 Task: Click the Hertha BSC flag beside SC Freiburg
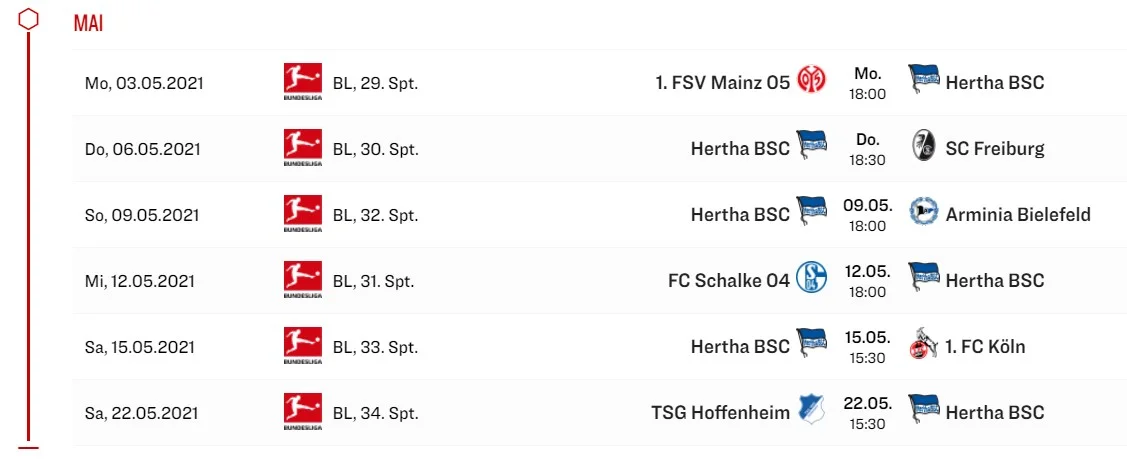[811, 146]
